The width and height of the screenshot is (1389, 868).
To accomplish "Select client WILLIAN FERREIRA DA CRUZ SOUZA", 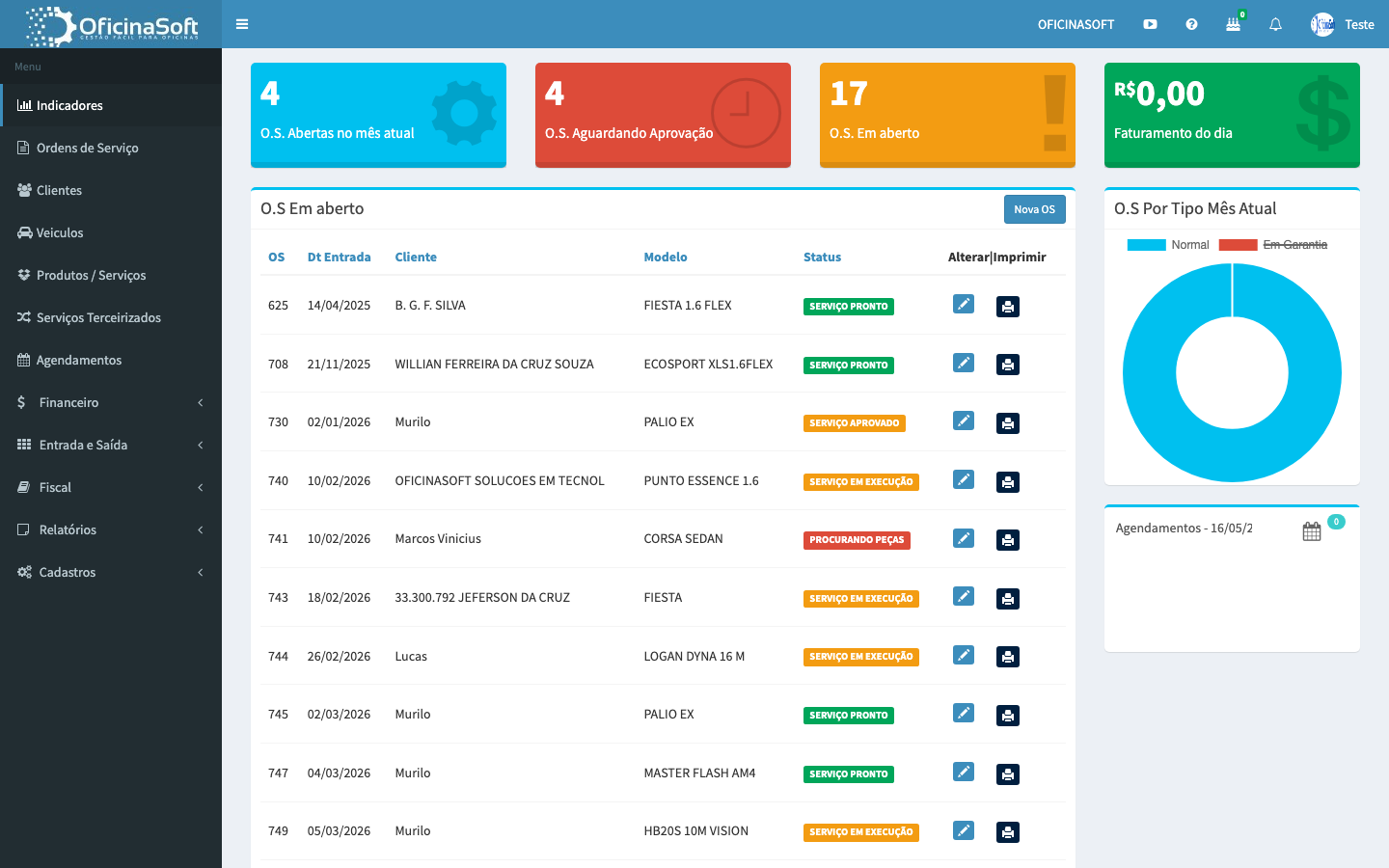I will point(494,364).
